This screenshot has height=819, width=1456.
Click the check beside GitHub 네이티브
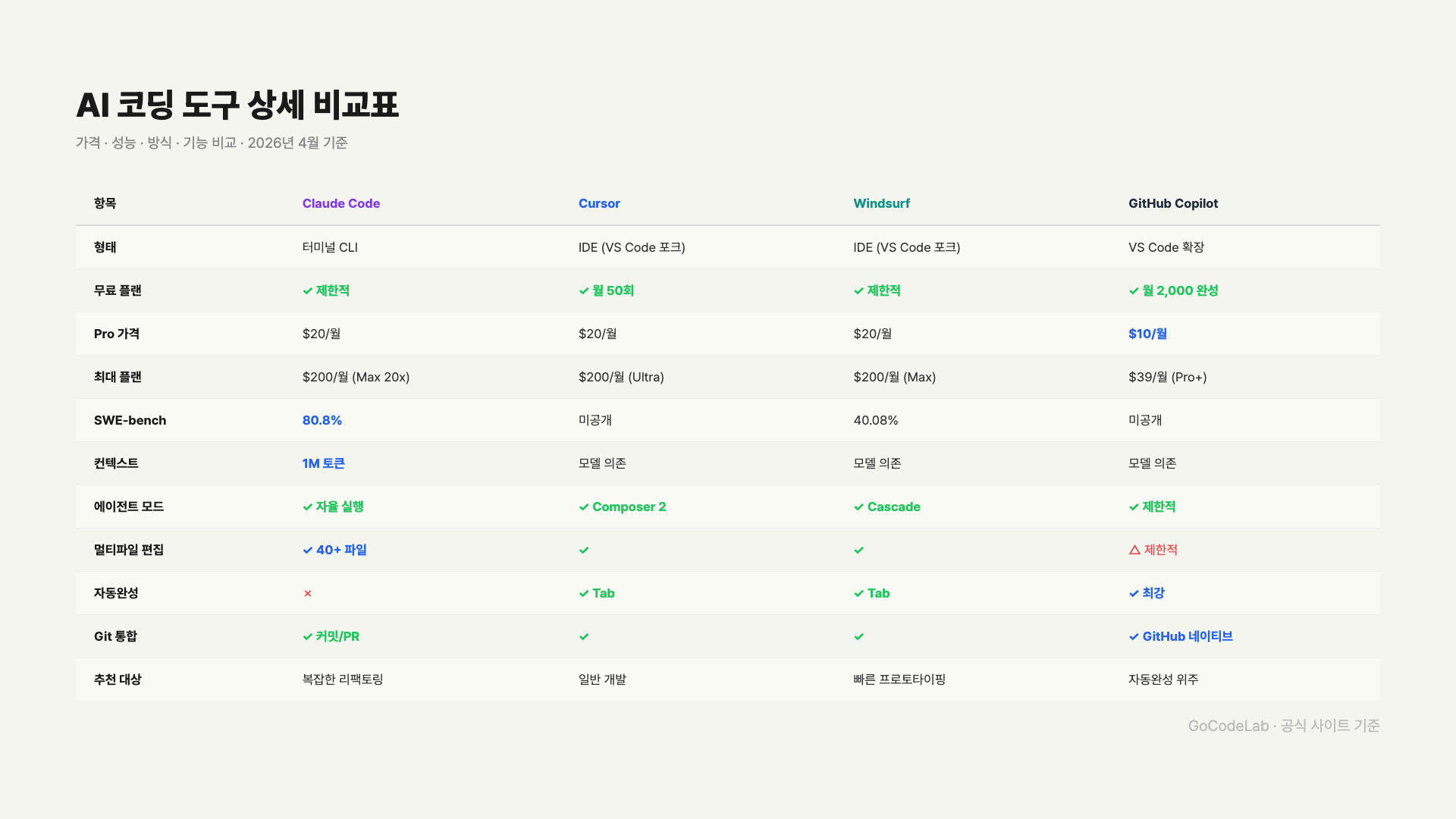[1133, 636]
